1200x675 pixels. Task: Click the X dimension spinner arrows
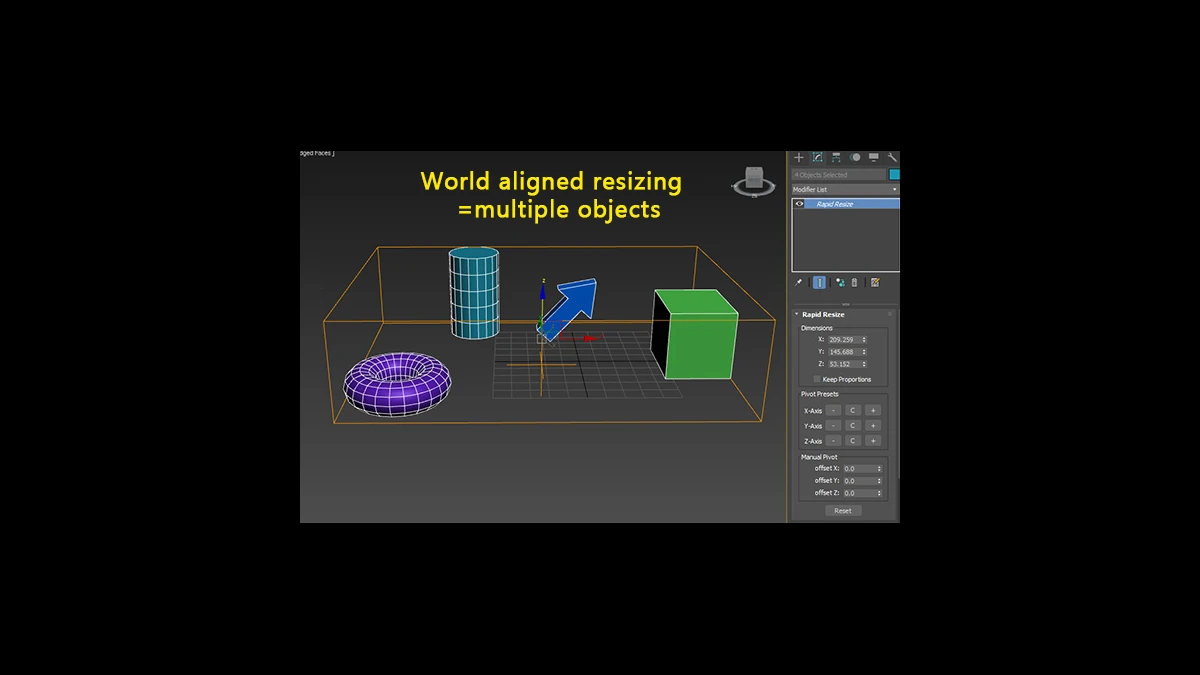(864, 340)
